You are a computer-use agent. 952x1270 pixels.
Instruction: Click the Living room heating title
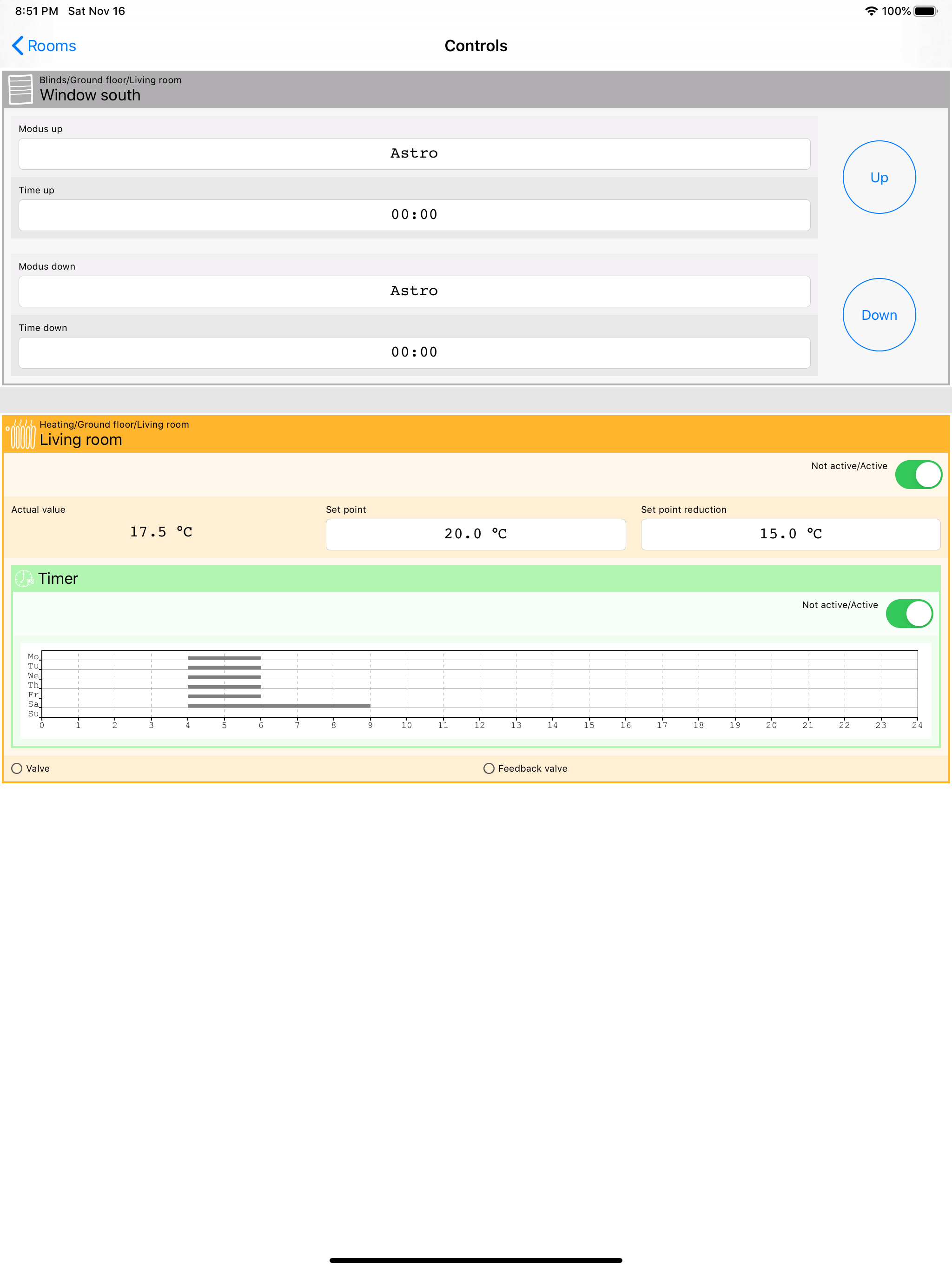click(x=81, y=440)
